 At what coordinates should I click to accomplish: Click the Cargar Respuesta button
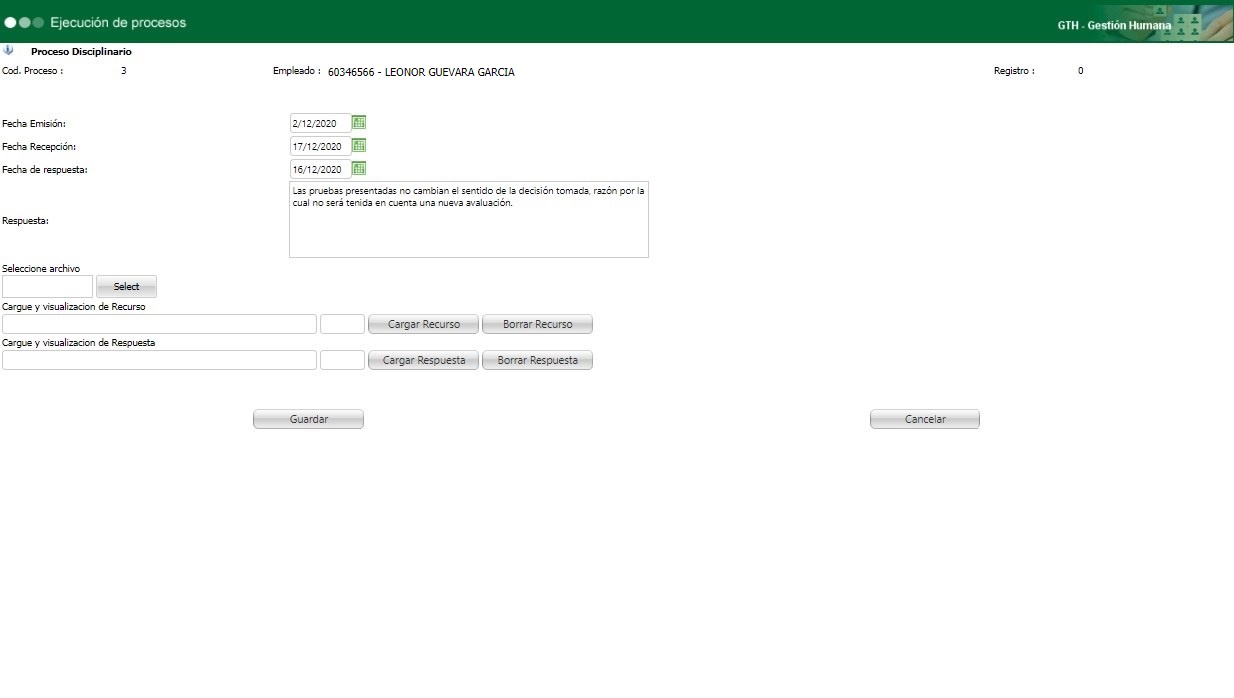coord(424,360)
